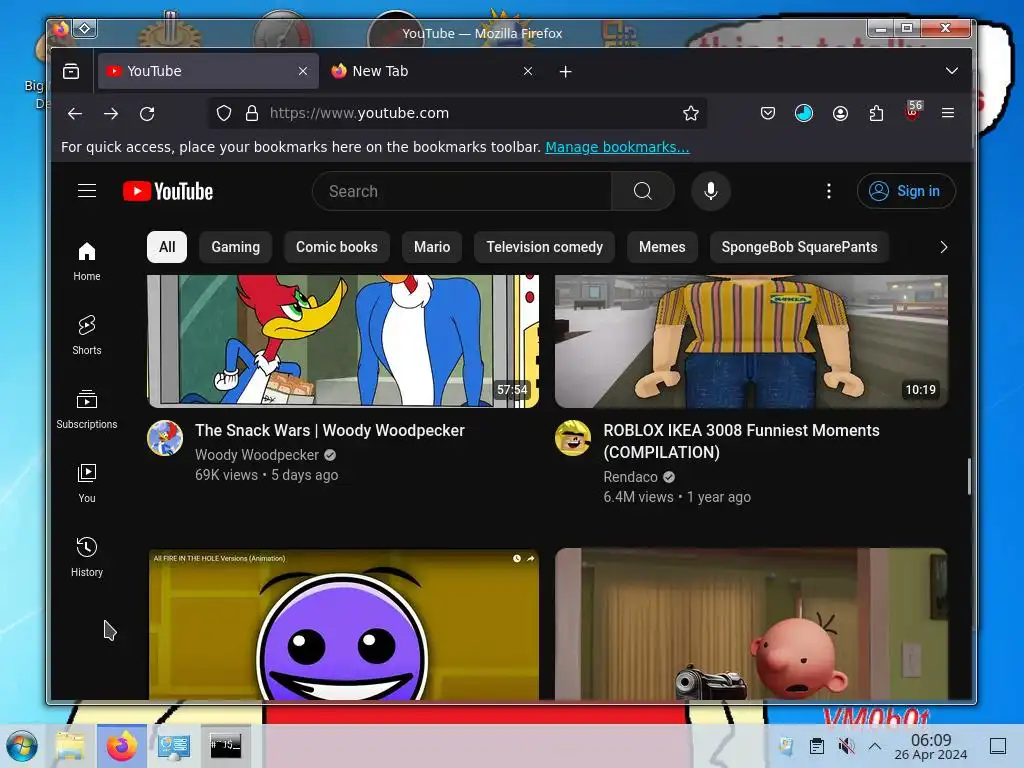Start voice search with the microphone
The image size is (1024, 768).
pos(711,191)
